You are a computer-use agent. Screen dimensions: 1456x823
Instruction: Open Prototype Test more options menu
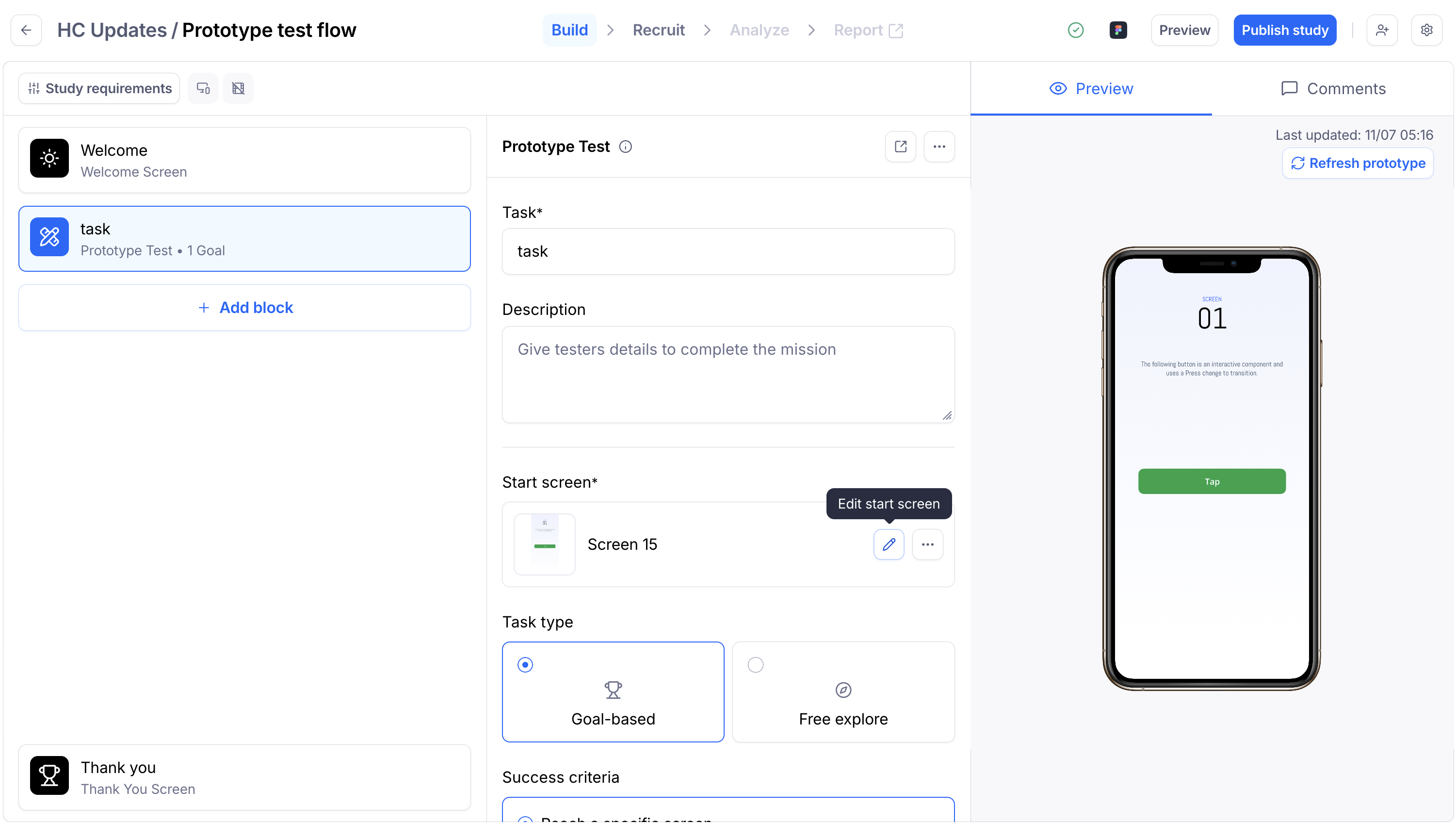pyautogui.click(x=939, y=147)
